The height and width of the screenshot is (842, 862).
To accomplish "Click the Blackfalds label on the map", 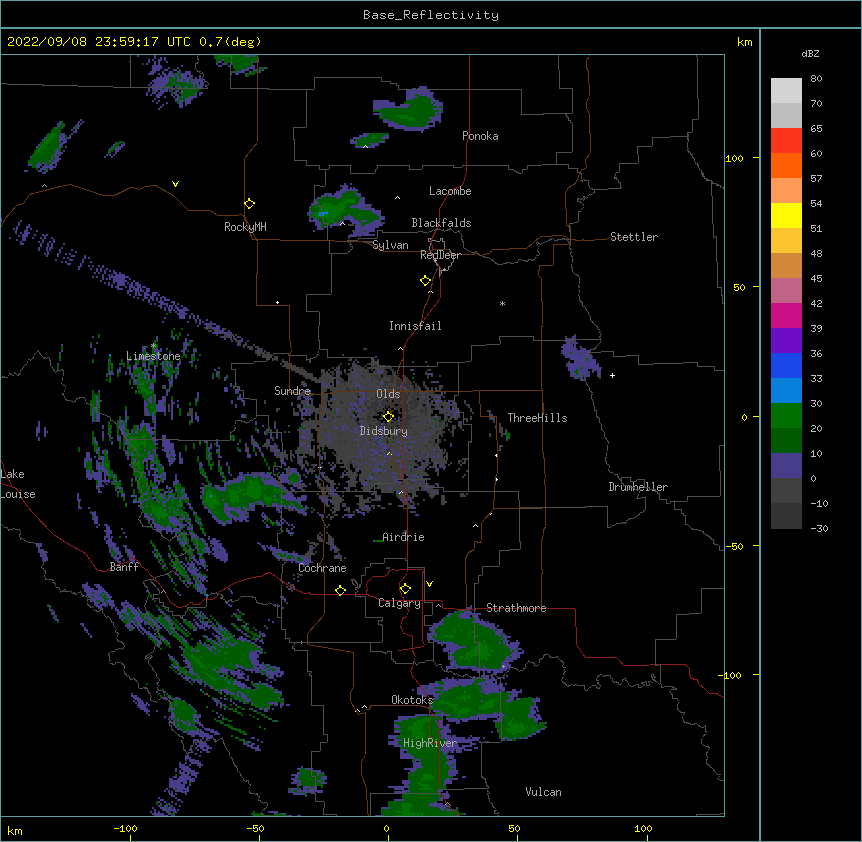I will (x=441, y=223).
